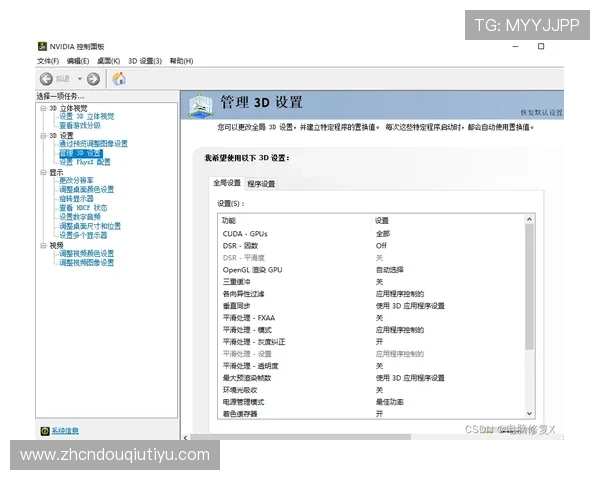Select the 三重缓冲 setting row
Image resolution: width=600 pixels, height=480 pixels.
pos(371,282)
